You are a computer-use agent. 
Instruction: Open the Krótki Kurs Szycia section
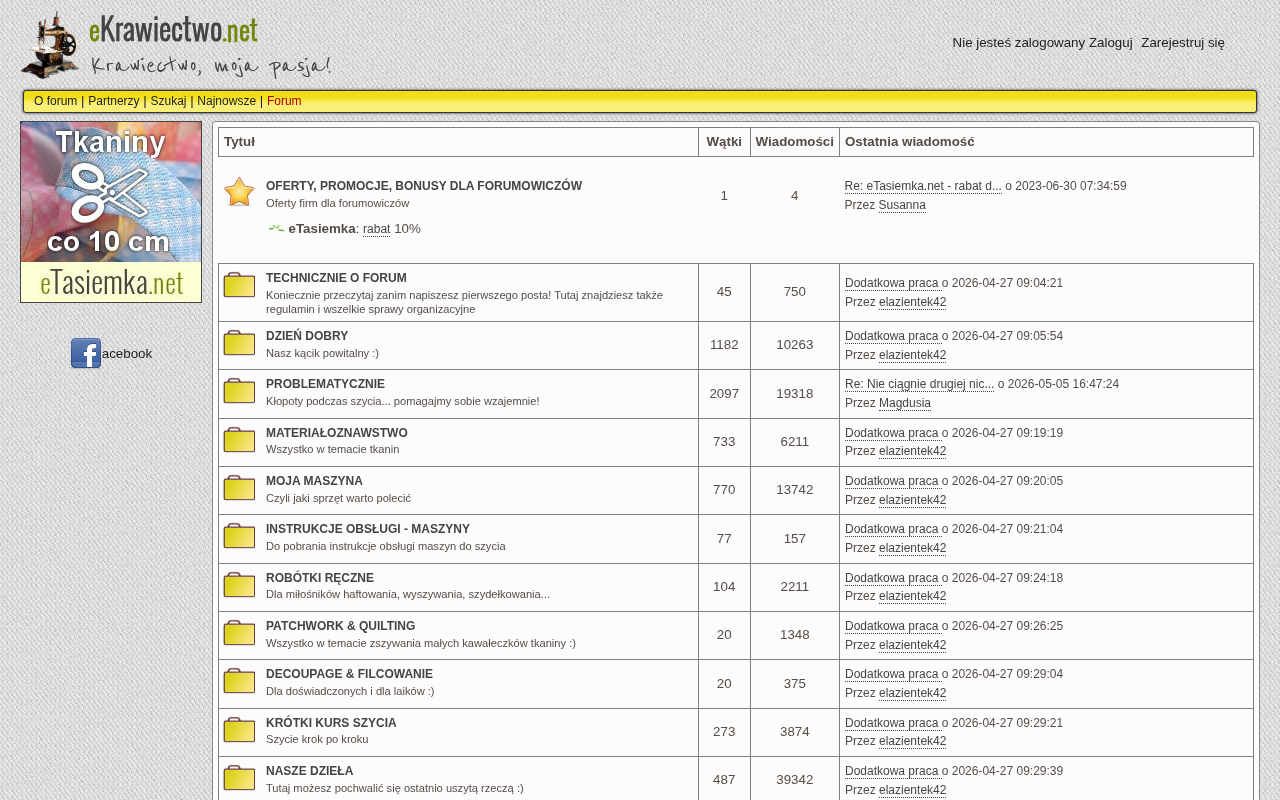click(x=331, y=723)
